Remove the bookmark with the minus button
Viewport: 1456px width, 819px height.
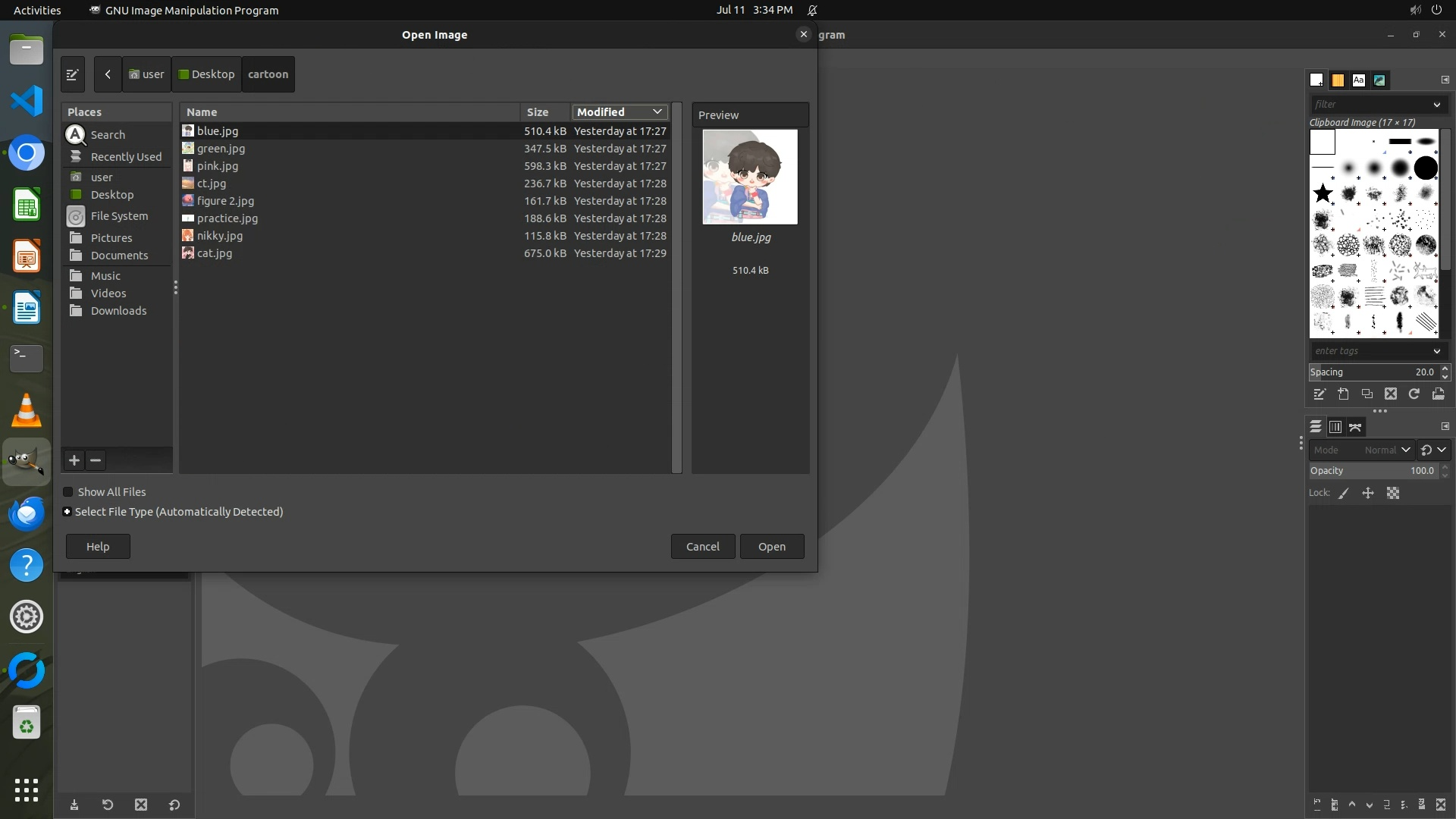point(96,460)
